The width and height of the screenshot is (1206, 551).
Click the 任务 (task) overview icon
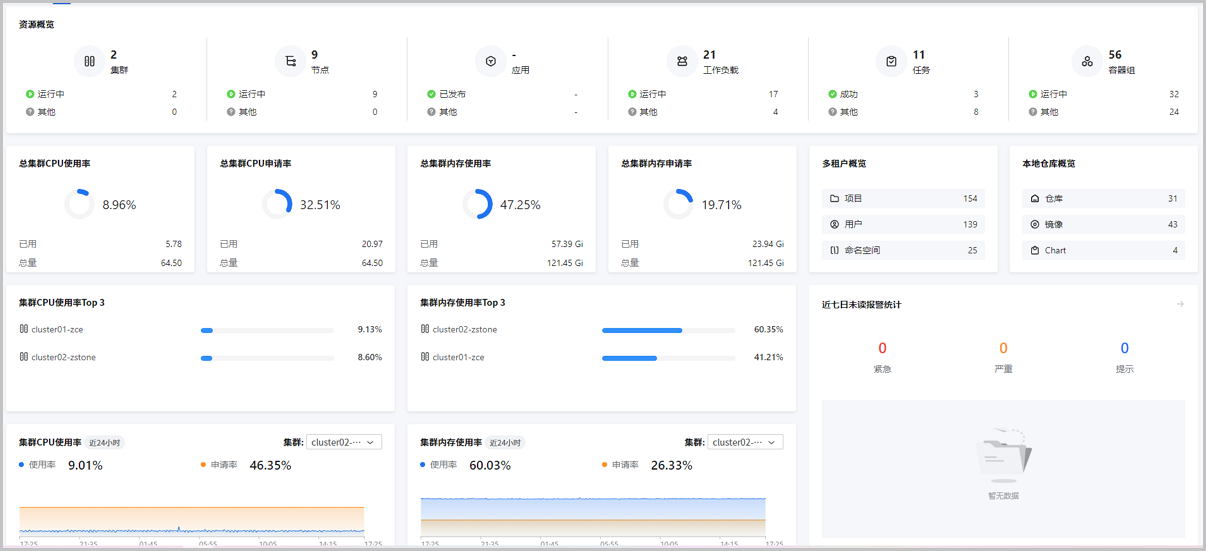tap(891, 61)
